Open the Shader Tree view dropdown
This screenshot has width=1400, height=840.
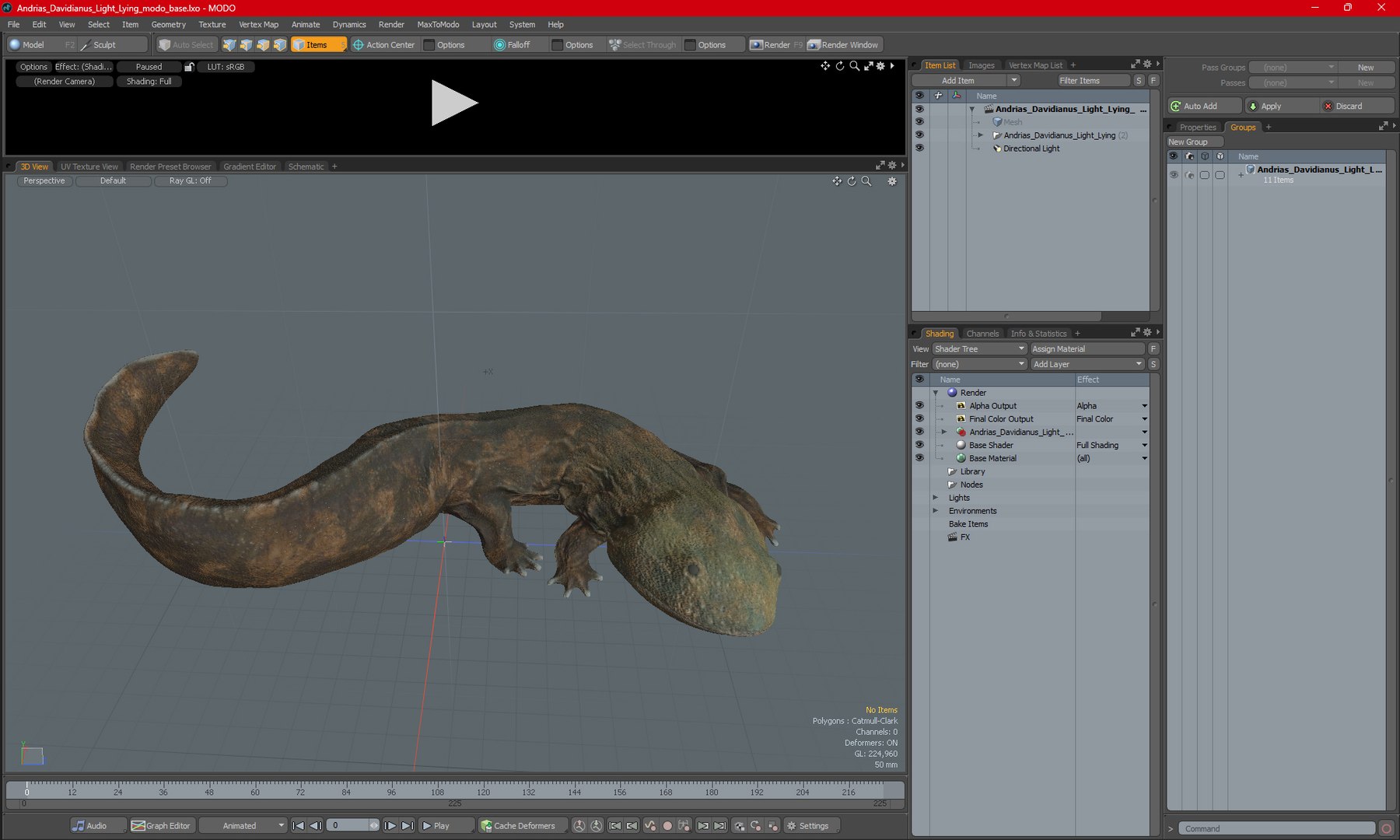[979, 349]
